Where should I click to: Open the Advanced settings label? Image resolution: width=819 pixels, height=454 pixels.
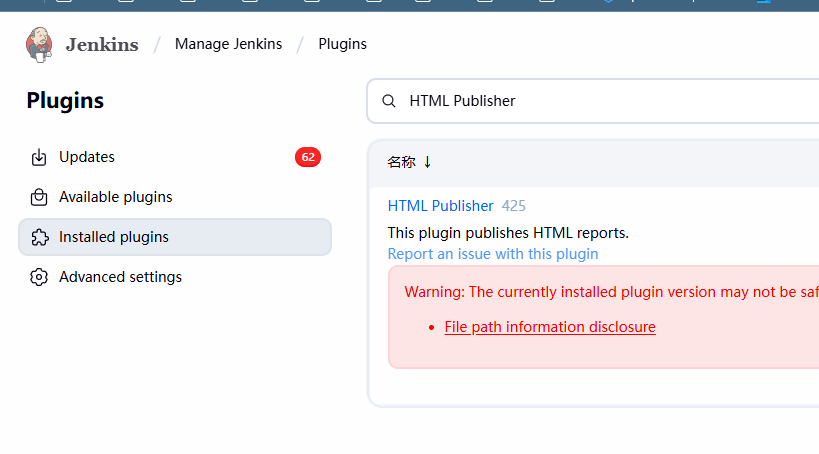point(120,277)
